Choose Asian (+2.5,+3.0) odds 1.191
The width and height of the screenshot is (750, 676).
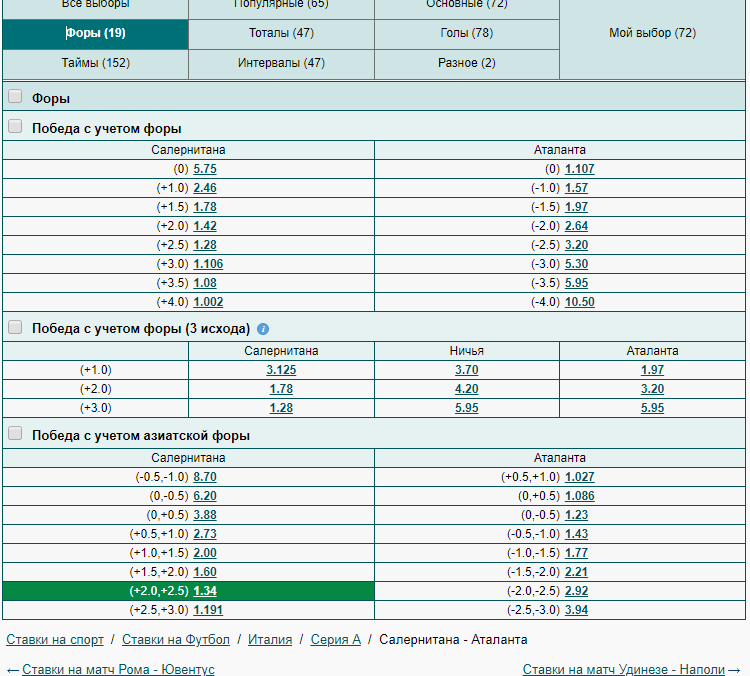tap(208, 610)
